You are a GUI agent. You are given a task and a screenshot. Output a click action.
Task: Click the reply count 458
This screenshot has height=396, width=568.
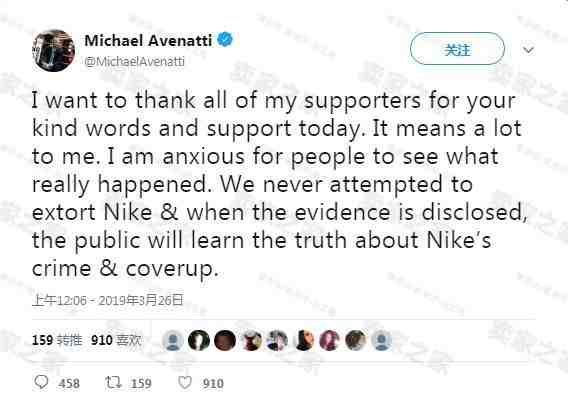tap(69, 383)
